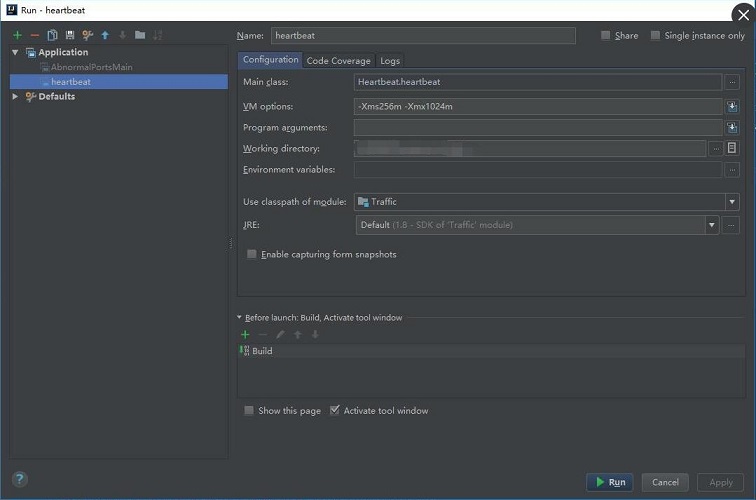Viewport: 756px width, 500px height.
Task: Move before launch task up arrow
Action: (x=297, y=335)
